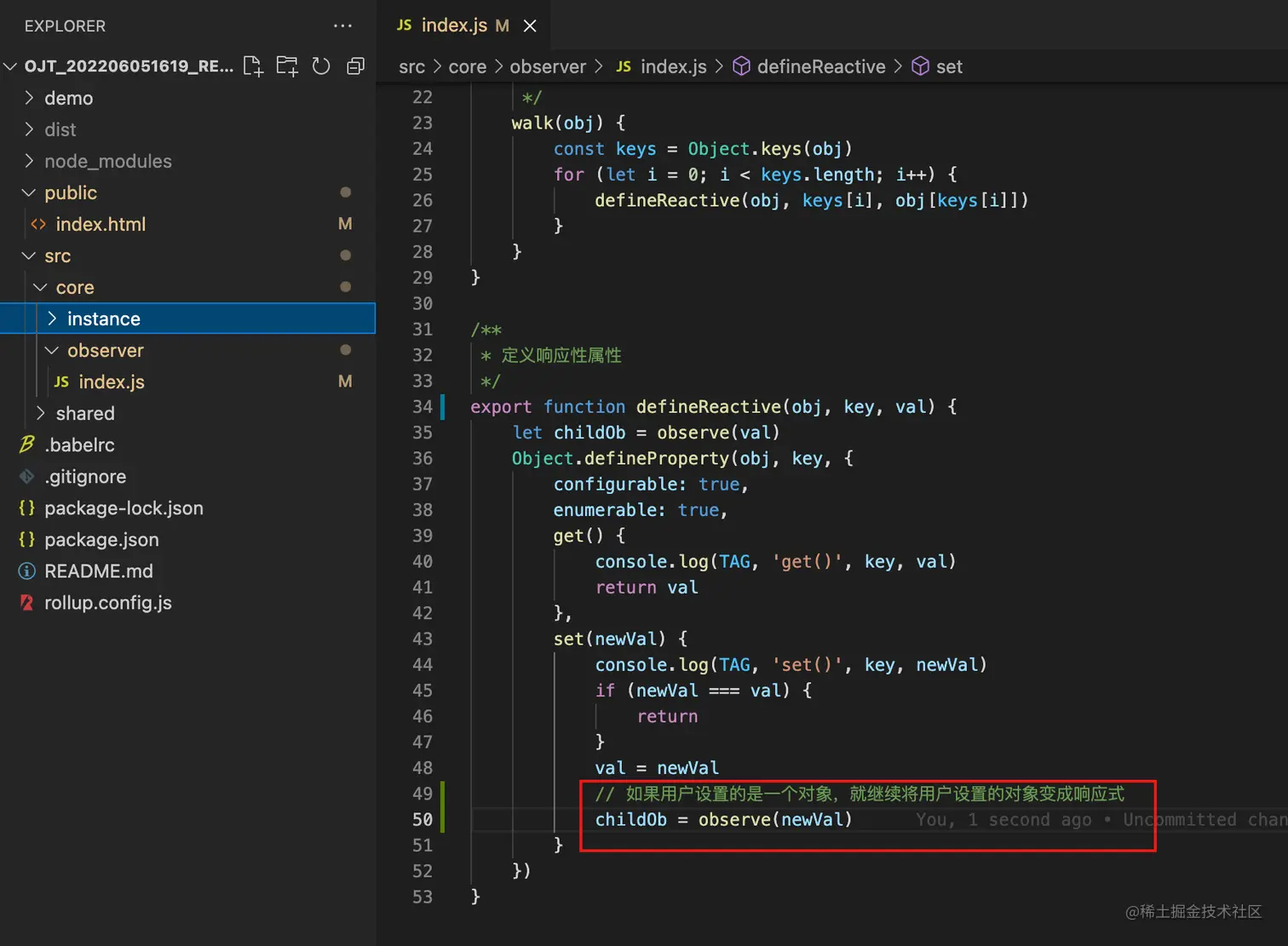Open package-lock.json in the Explorer
The height and width of the screenshot is (946, 1288).
coord(187,507)
